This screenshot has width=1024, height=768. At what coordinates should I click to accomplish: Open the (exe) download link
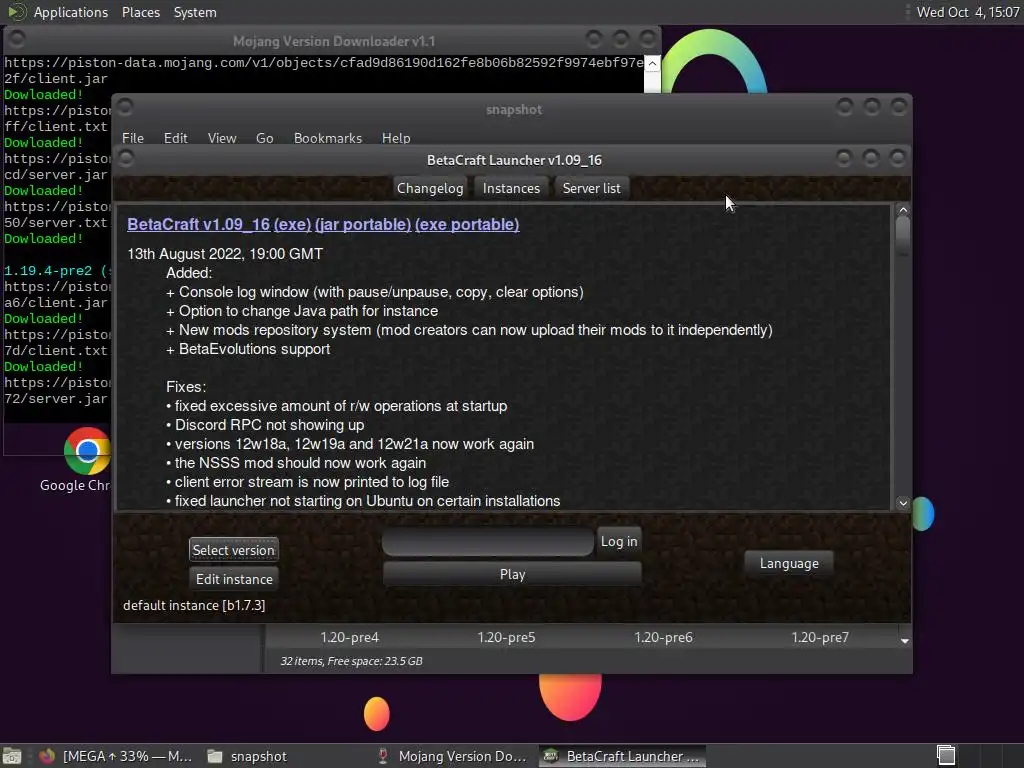click(x=292, y=224)
